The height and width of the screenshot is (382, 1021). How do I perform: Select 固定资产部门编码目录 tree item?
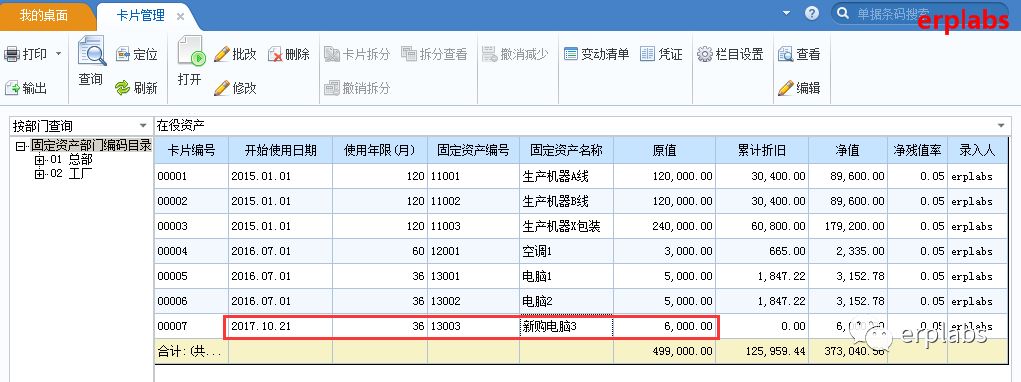point(91,146)
